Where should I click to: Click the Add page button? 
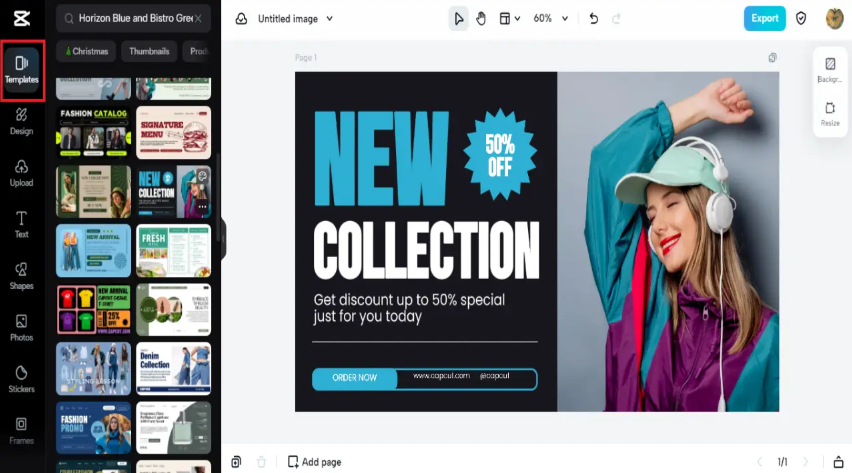(x=315, y=462)
